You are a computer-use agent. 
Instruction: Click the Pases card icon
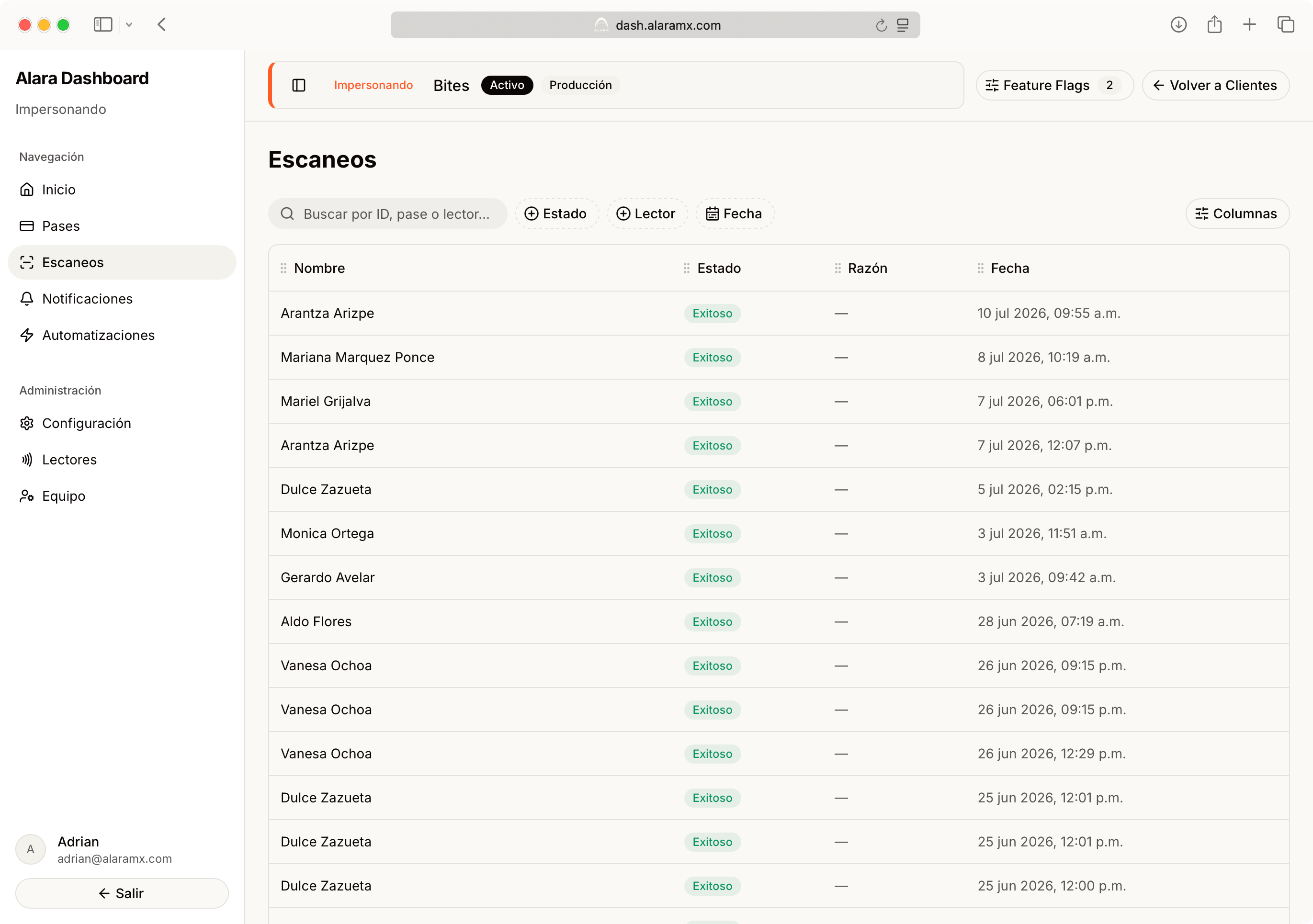coord(27,226)
